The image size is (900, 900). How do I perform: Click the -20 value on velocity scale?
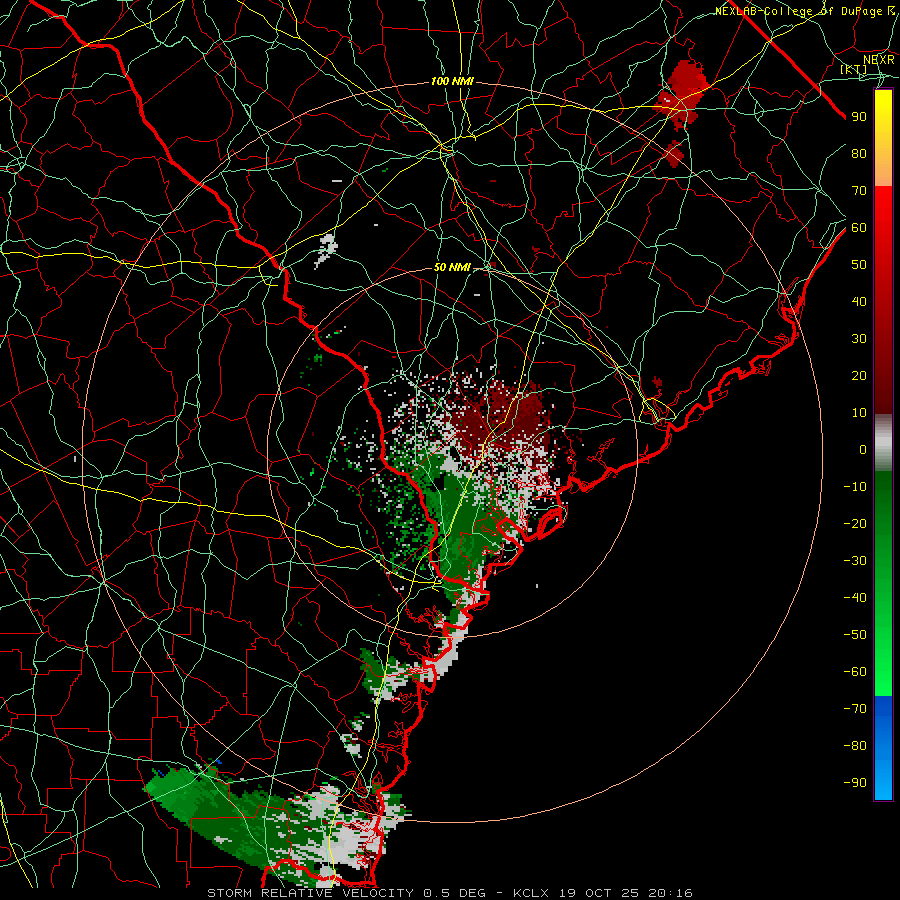pyautogui.click(x=855, y=523)
